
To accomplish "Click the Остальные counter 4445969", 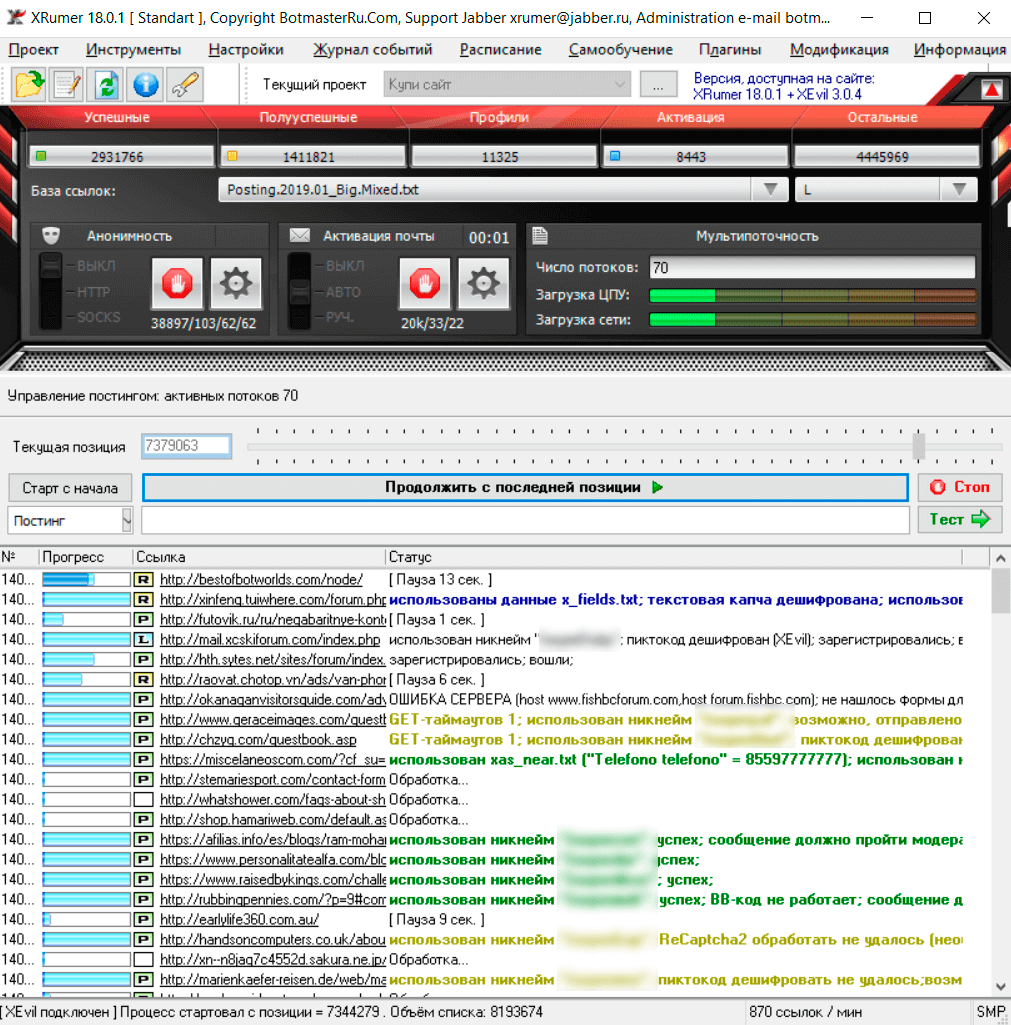I will [x=886, y=157].
